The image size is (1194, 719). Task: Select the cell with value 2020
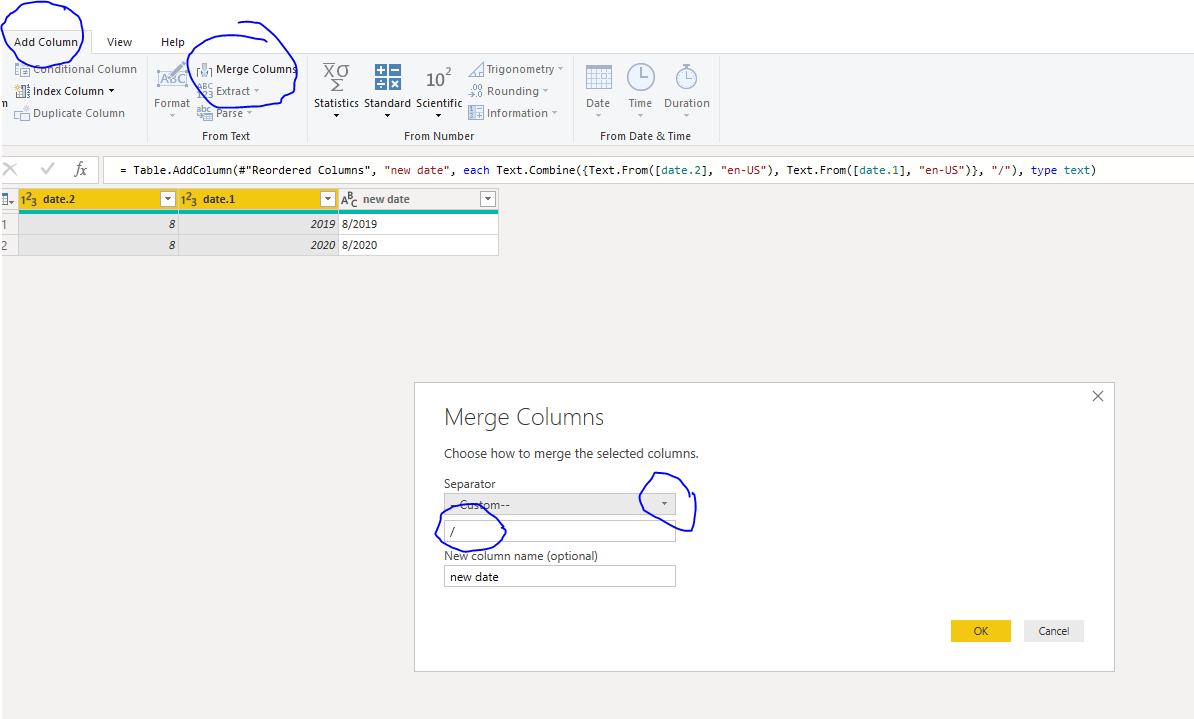(x=258, y=245)
